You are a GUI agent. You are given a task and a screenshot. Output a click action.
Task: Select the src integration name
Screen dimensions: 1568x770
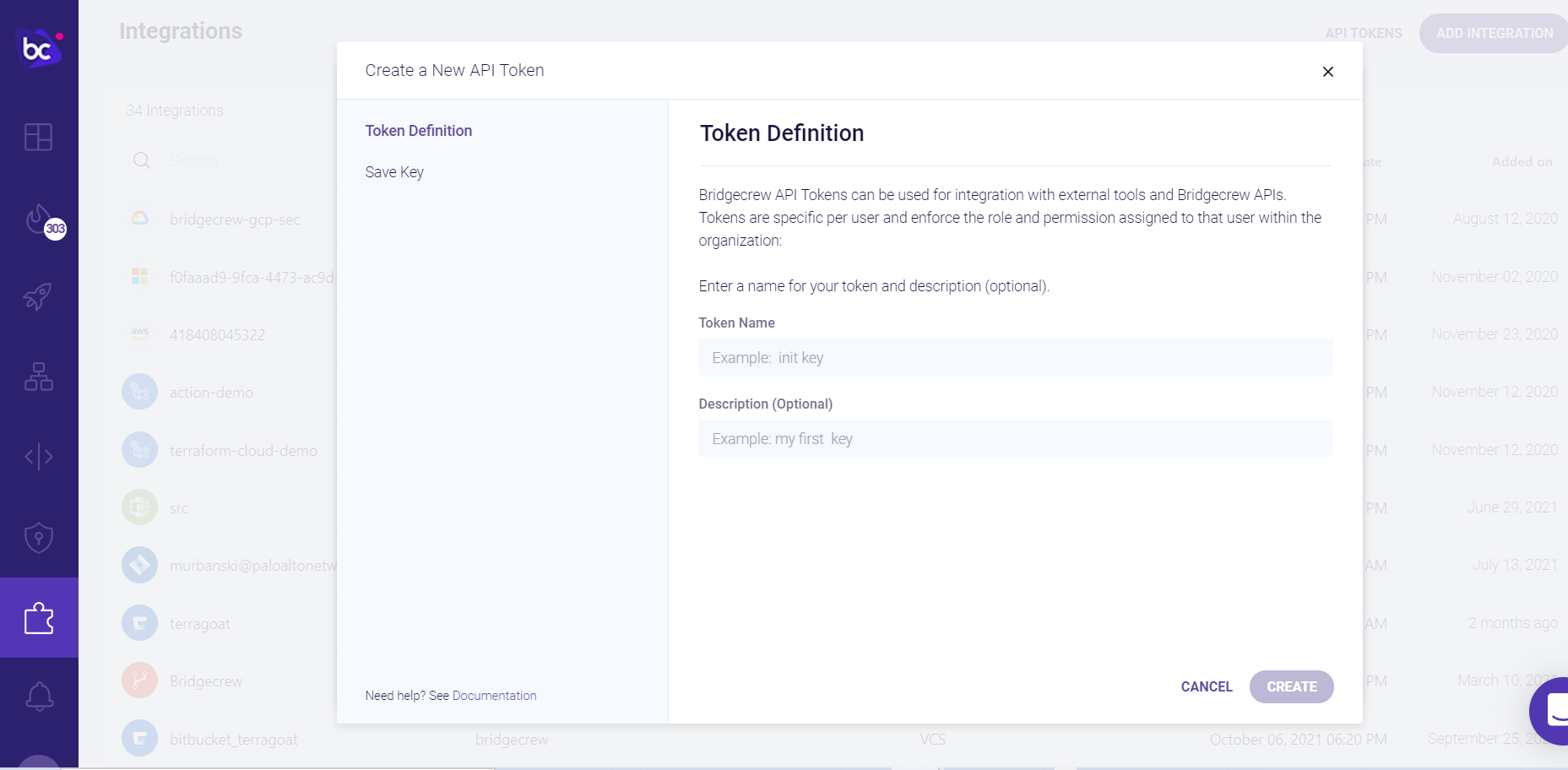[178, 508]
